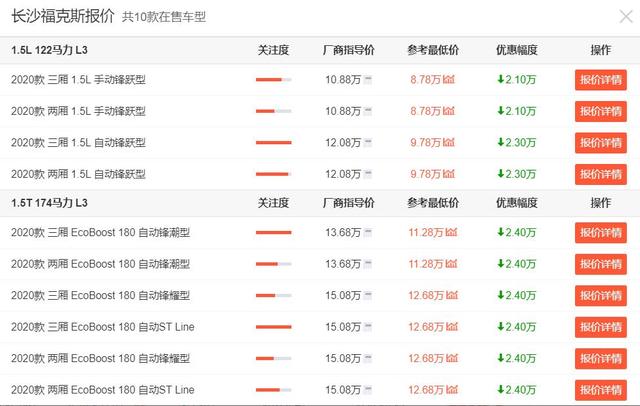Viewport: 640px width, 406px height.
Task: Show price trend chart for 两厢 EcoBoost 180 自动锋潮型
Action: point(451,264)
